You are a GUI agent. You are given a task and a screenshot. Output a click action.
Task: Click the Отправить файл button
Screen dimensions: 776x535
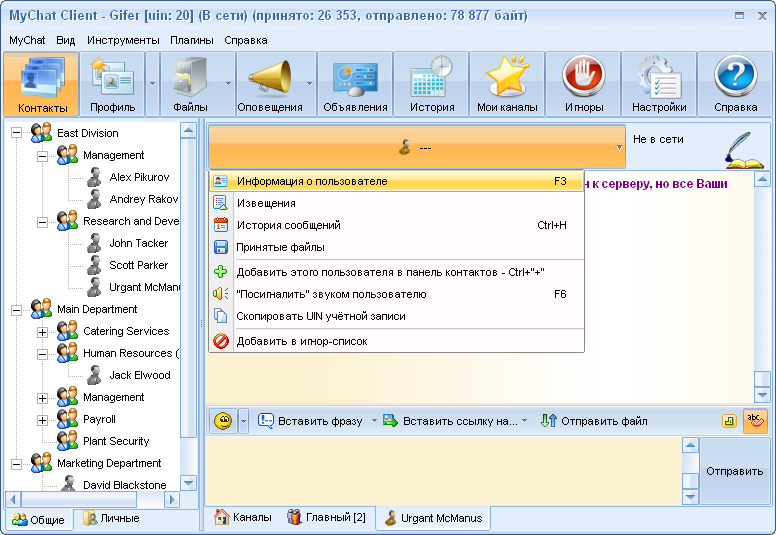coord(594,421)
